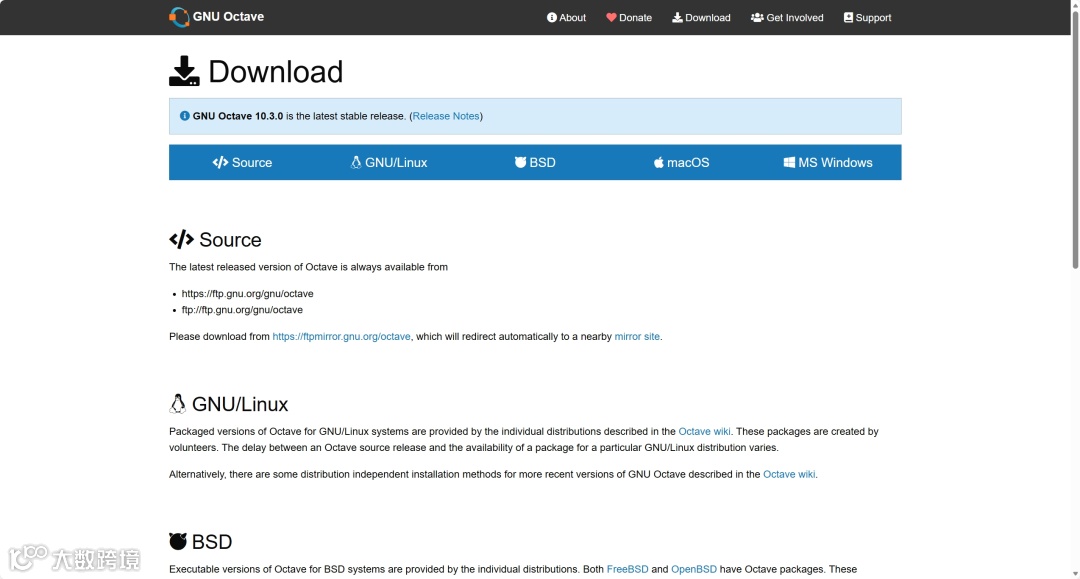This screenshot has width=1080, height=579.
Task: Open the Support menu item
Action: (867, 17)
